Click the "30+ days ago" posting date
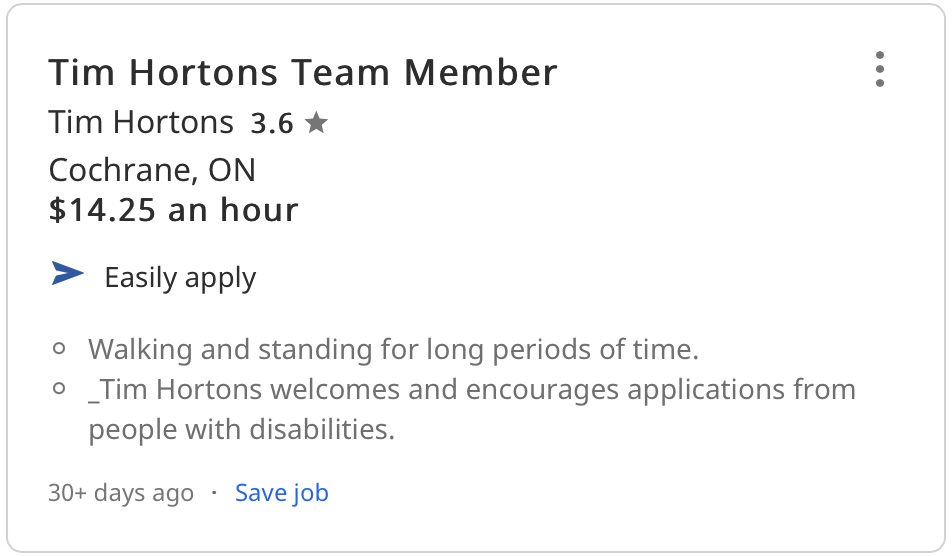The image size is (952, 556). point(121,493)
